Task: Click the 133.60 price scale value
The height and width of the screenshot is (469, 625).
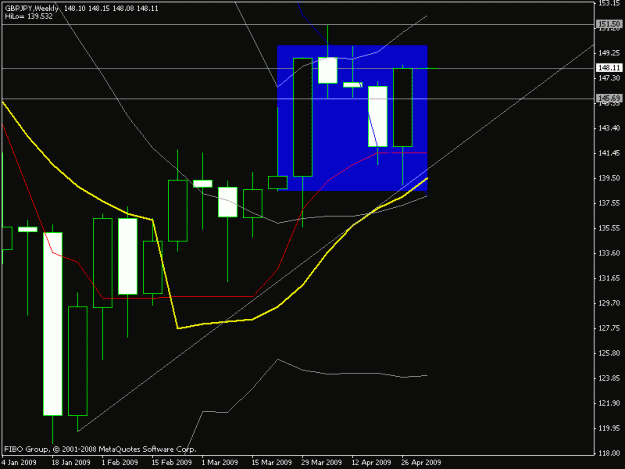Action: [609, 253]
